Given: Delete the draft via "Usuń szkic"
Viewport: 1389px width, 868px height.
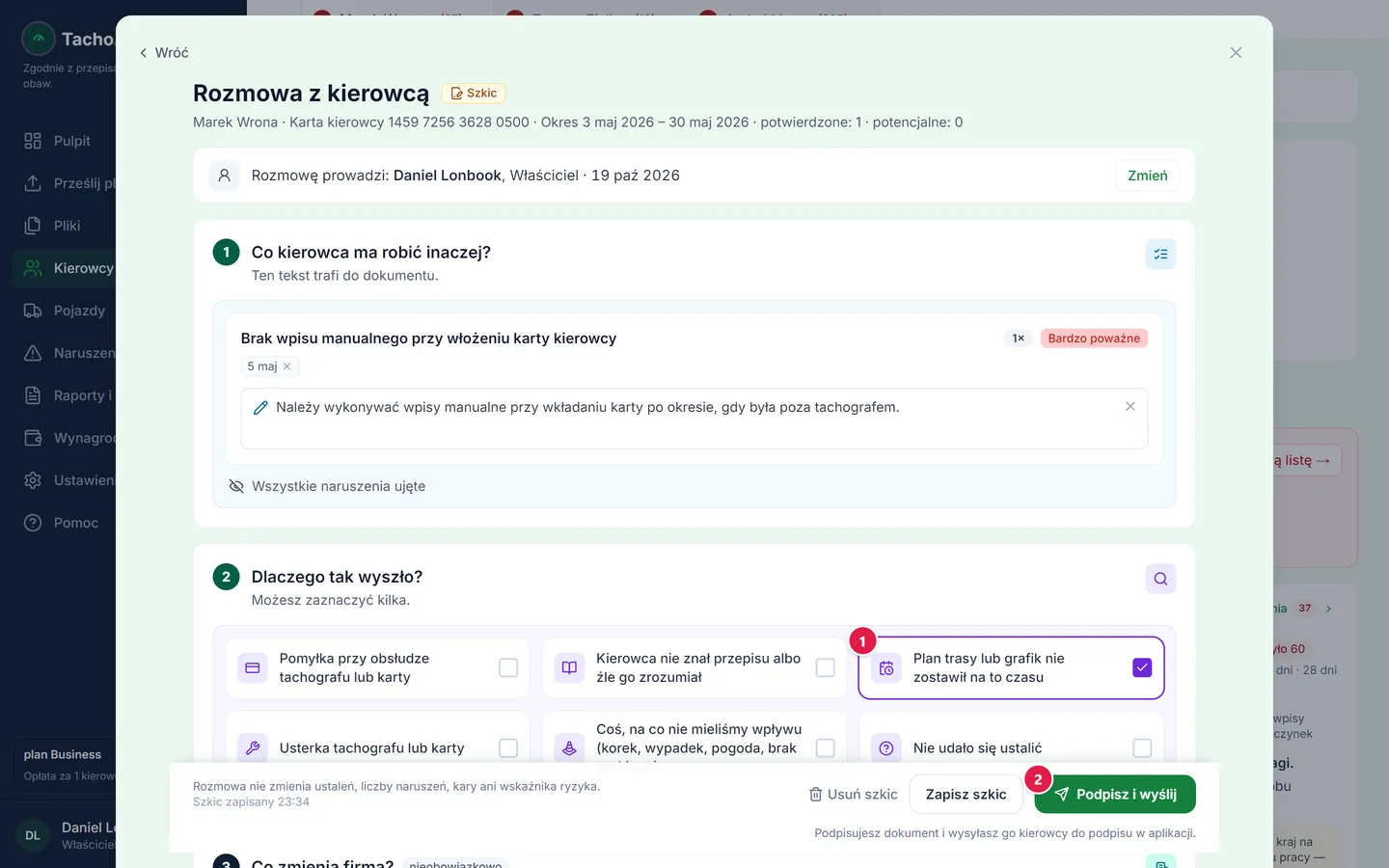Looking at the screenshot, I should click(853, 795).
